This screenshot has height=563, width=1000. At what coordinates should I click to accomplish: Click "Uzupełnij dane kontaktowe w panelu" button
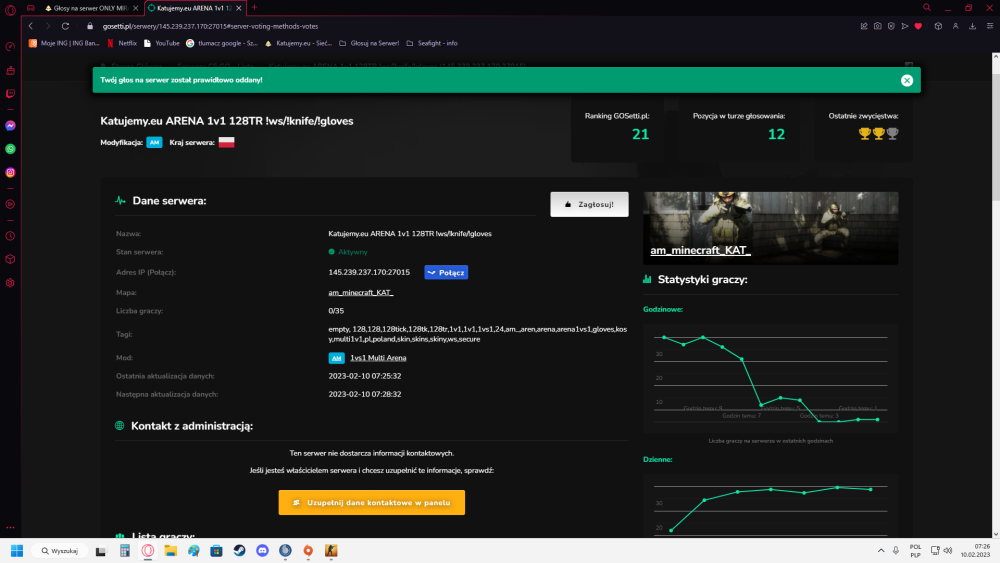(x=371, y=502)
